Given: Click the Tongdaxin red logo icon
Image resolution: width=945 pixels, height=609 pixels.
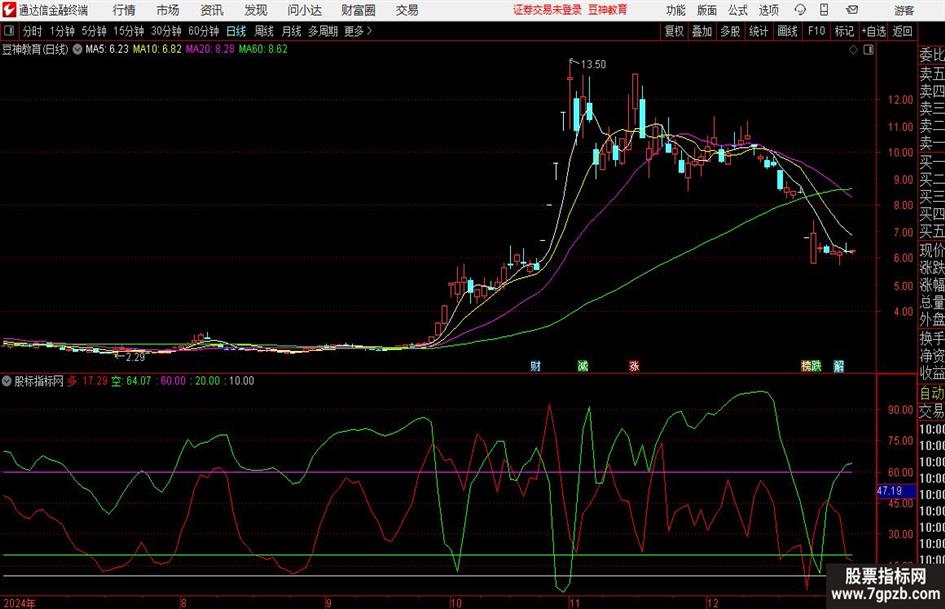Looking at the screenshot, I should 9,10.
